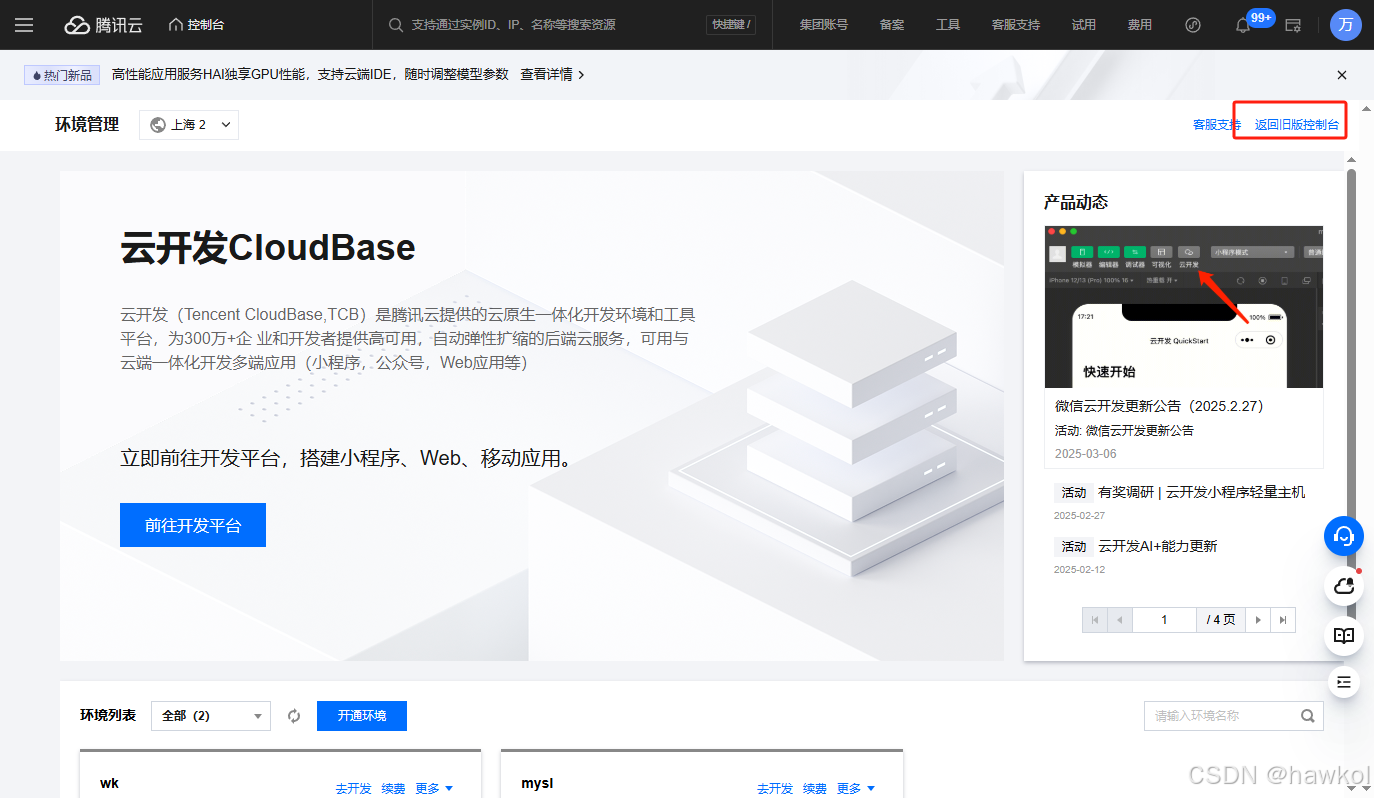Go to the 控制台 home icon
This screenshot has width=1374, height=798.
coord(176,24)
